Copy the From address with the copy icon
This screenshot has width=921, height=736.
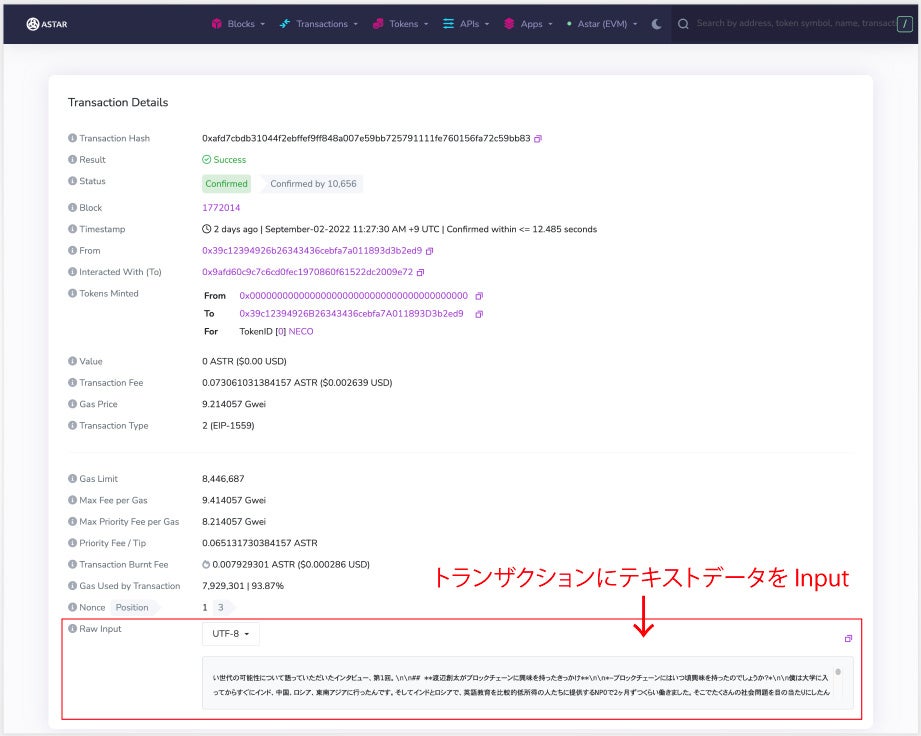(428, 251)
